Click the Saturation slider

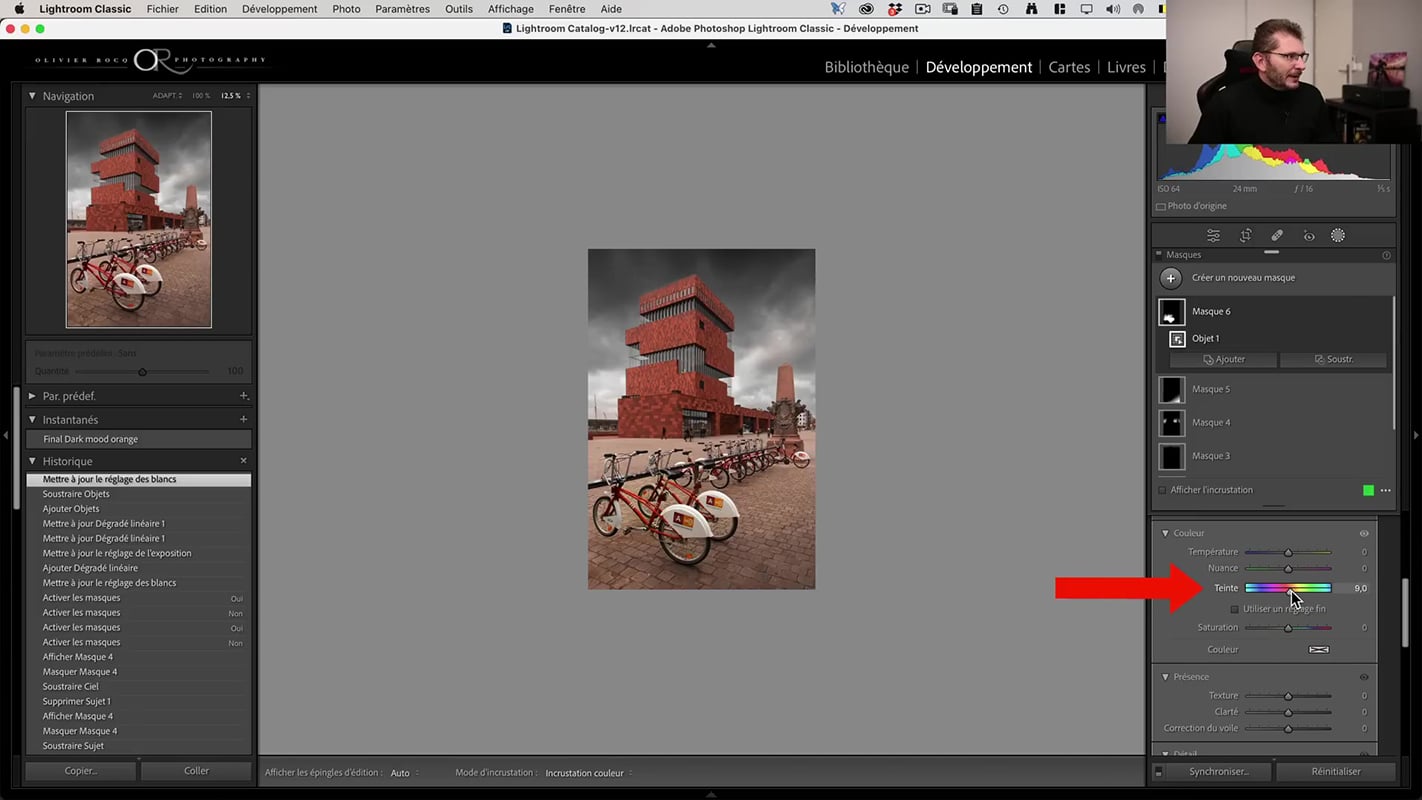(x=1288, y=628)
